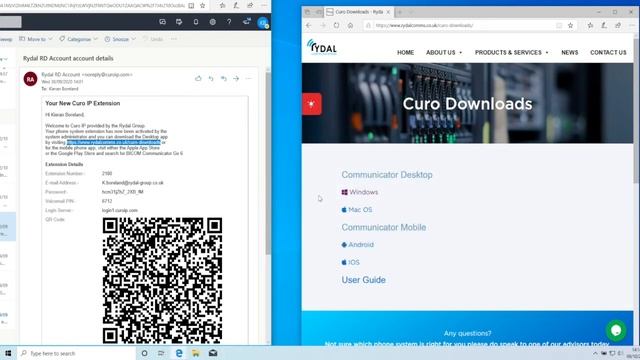The height and width of the screenshot is (360, 640).
Task: Select the Curo Downloads browser tab
Action: (x=358, y=12)
